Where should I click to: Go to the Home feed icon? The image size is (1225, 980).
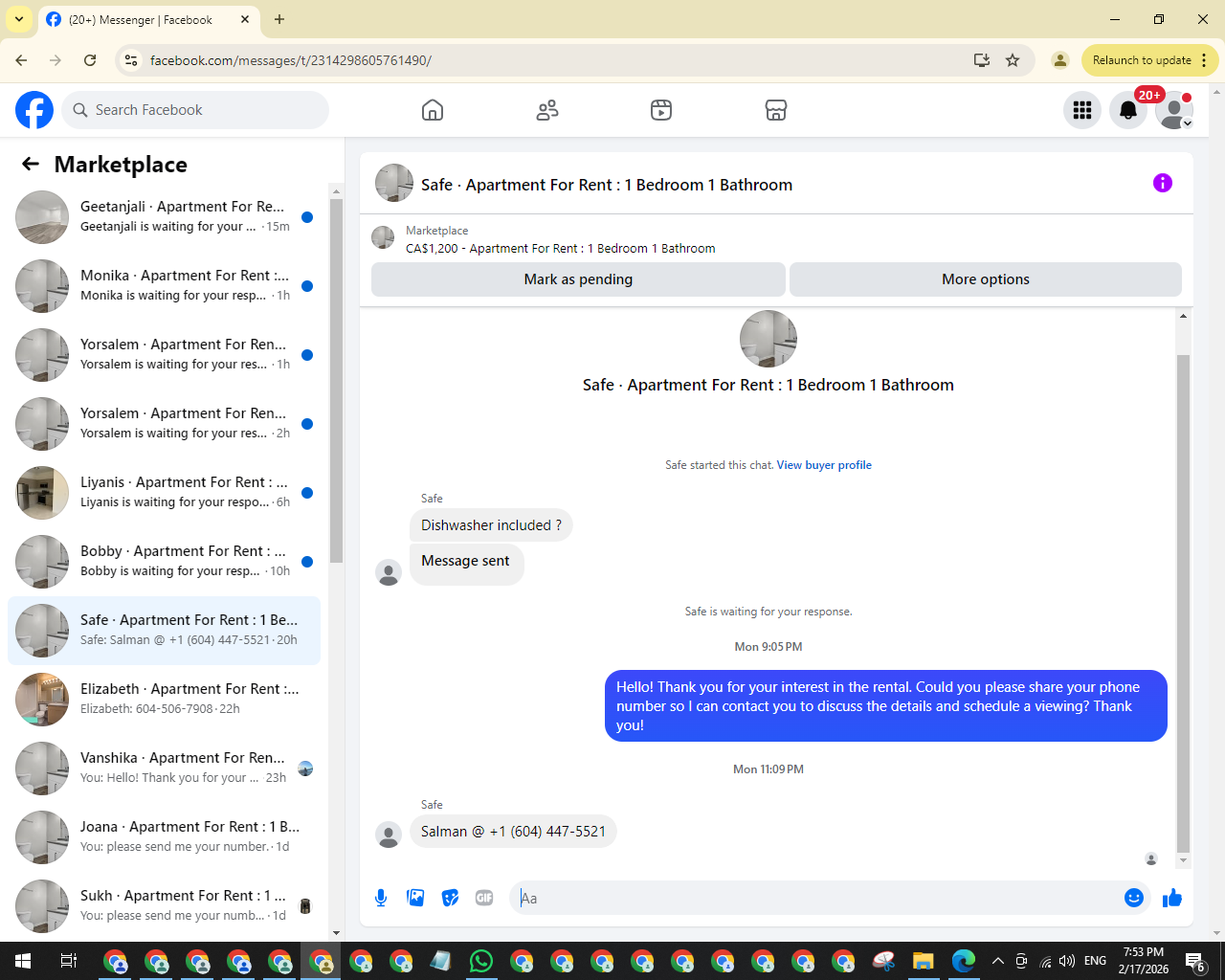point(433,110)
